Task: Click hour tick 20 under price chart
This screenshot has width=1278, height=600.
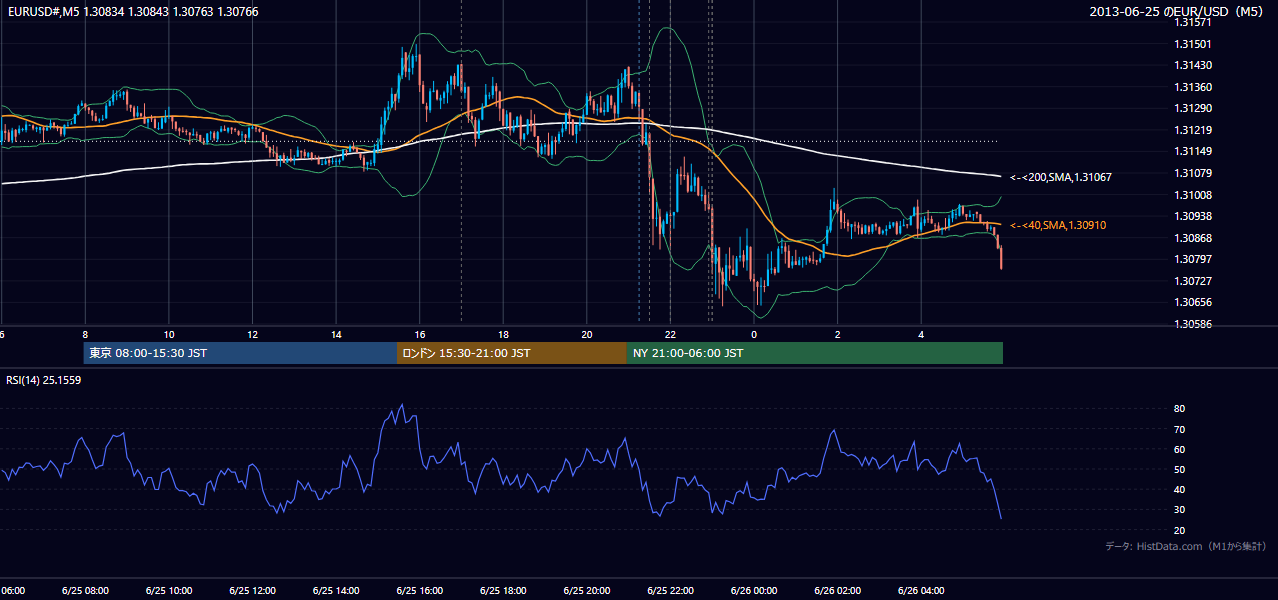Action: tap(587, 335)
